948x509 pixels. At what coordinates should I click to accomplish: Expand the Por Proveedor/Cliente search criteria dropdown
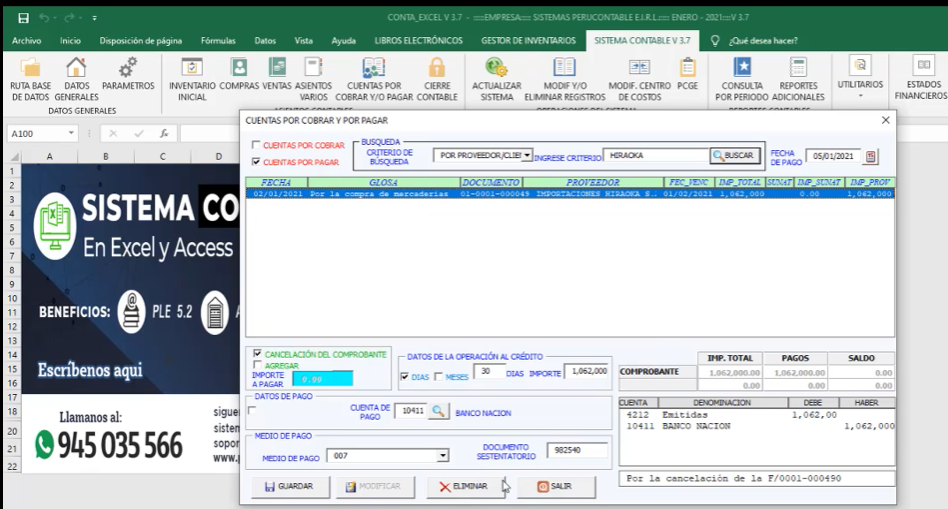click(527, 156)
